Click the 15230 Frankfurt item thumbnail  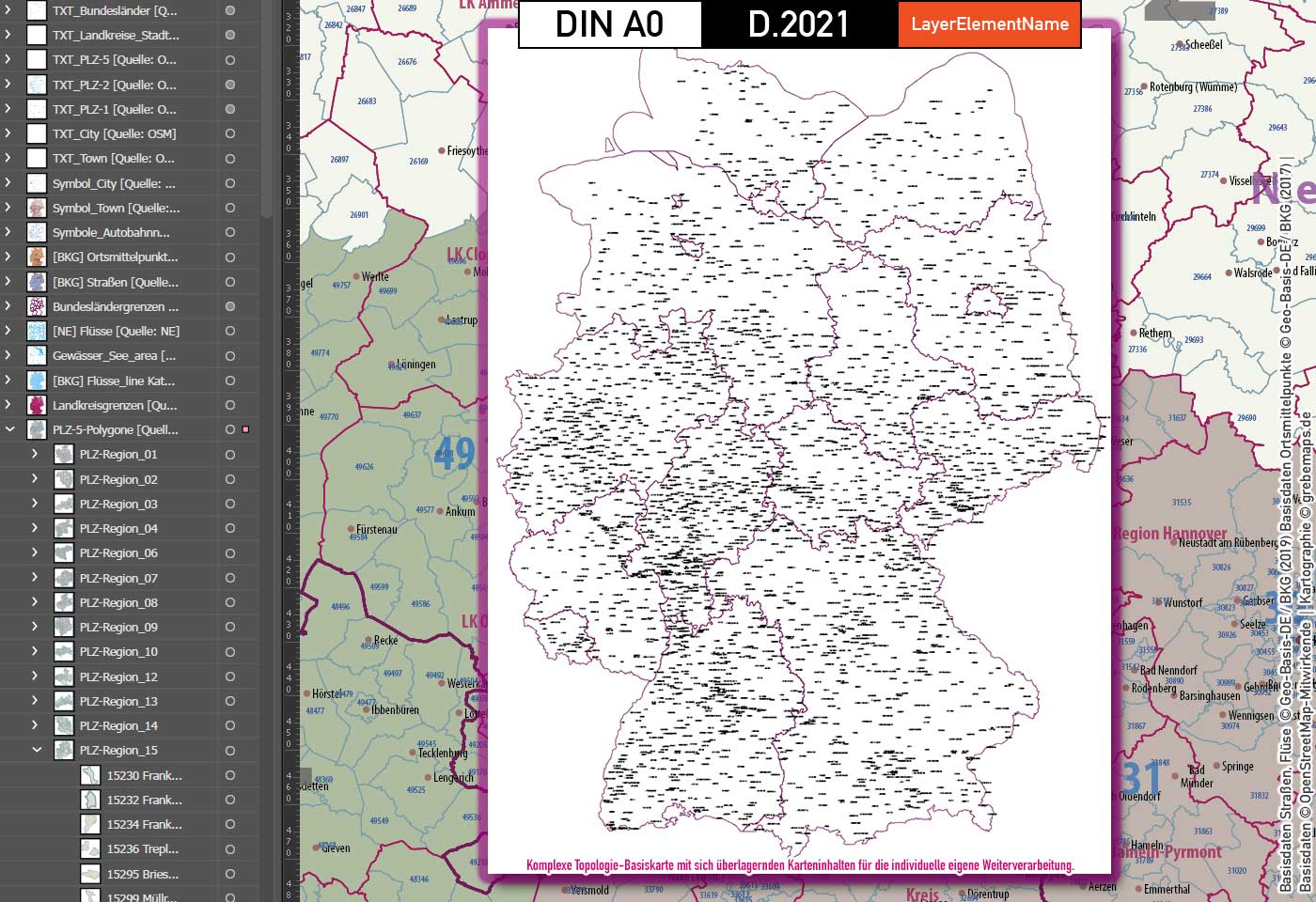pos(89,775)
